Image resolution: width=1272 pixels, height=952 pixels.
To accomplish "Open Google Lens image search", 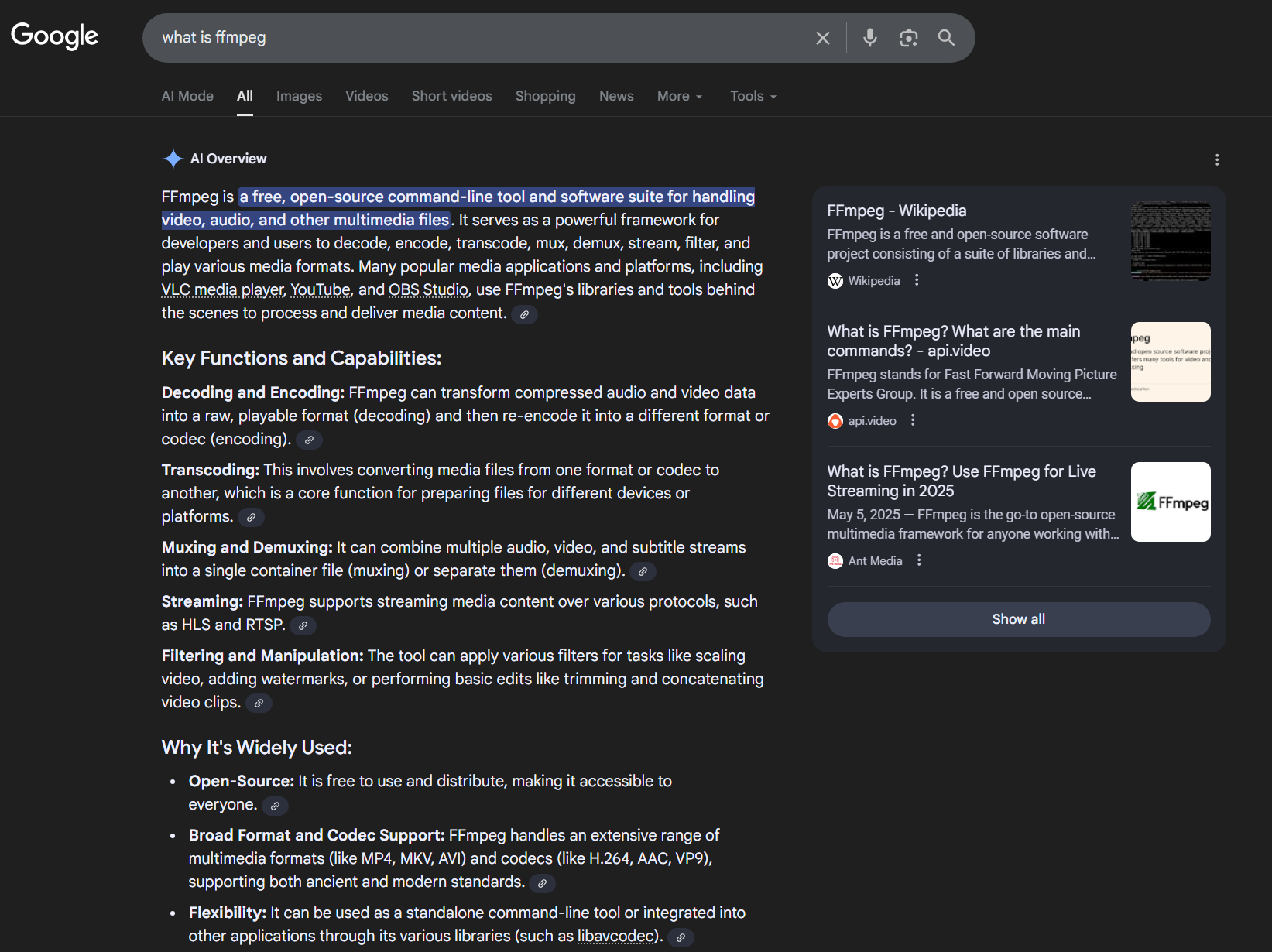I will [x=908, y=37].
